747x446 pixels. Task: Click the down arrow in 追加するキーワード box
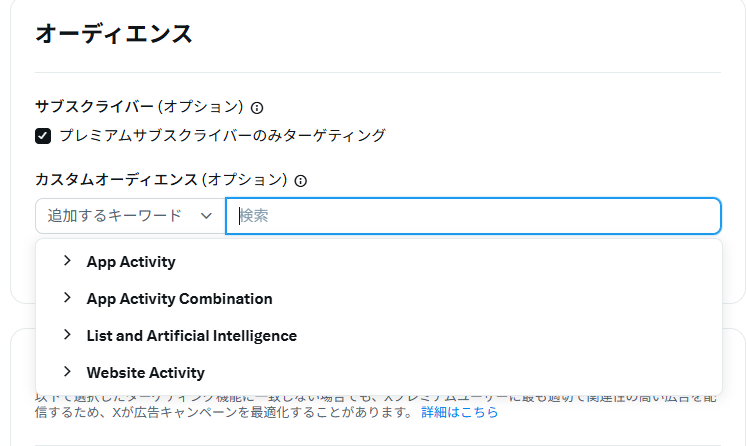tap(206, 216)
